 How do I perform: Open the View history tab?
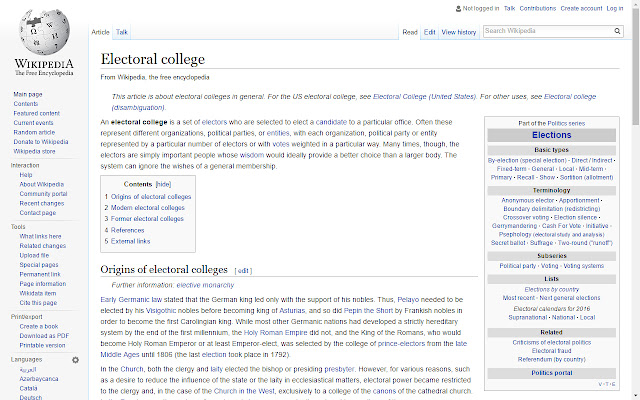click(x=460, y=32)
